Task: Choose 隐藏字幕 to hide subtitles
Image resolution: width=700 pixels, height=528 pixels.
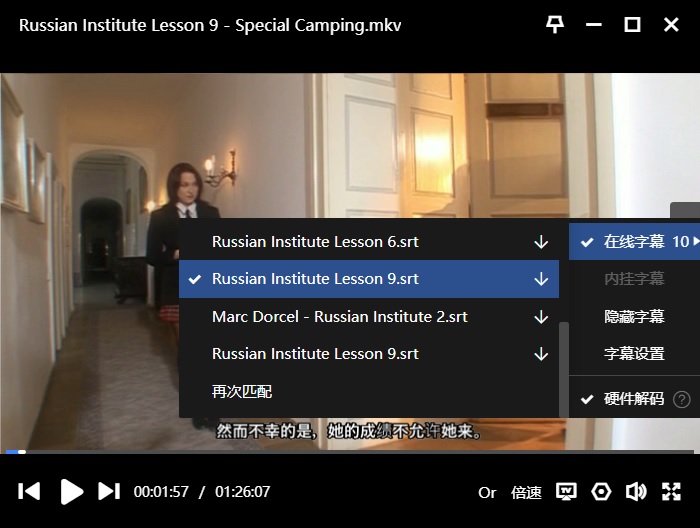Action: pyautogui.click(x=634, y=316)
